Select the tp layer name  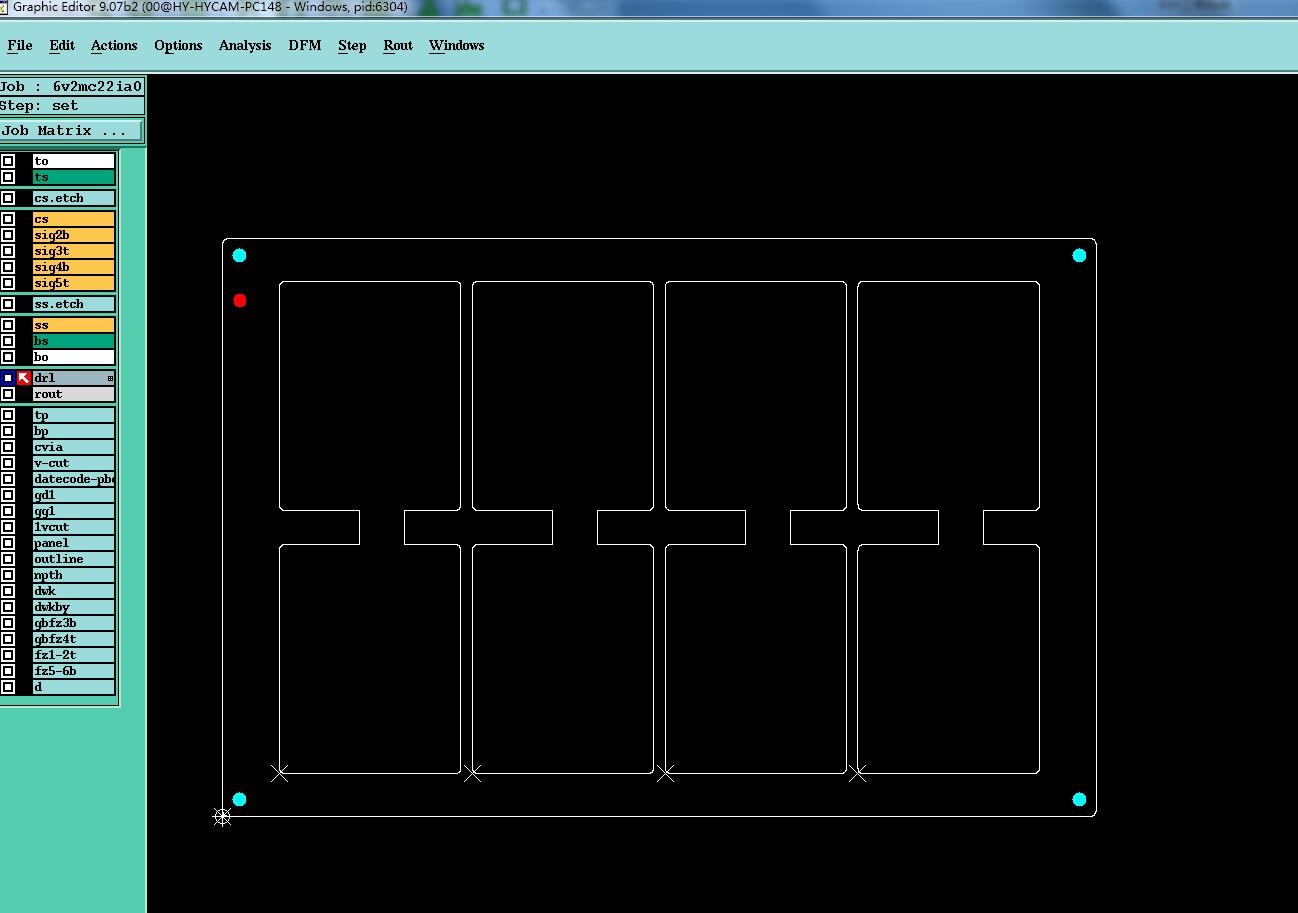pyautogui.click(x=74, y=415)
